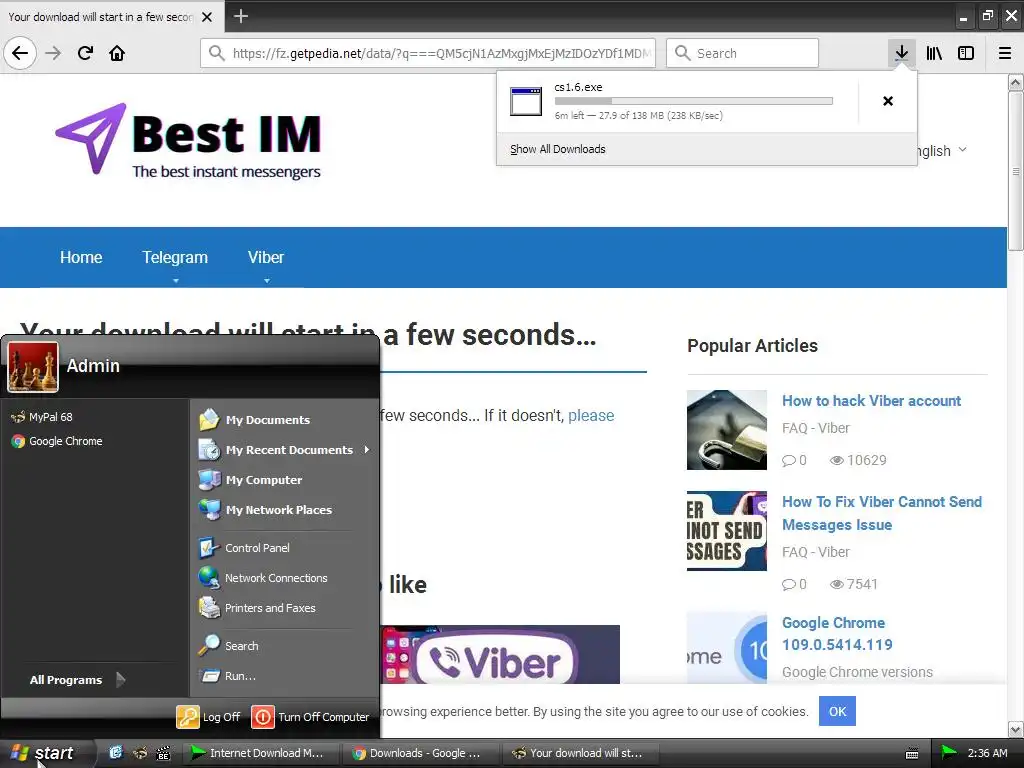Click the 'Cannot Send Messages' thumbnail

click(x=726, y=531)
